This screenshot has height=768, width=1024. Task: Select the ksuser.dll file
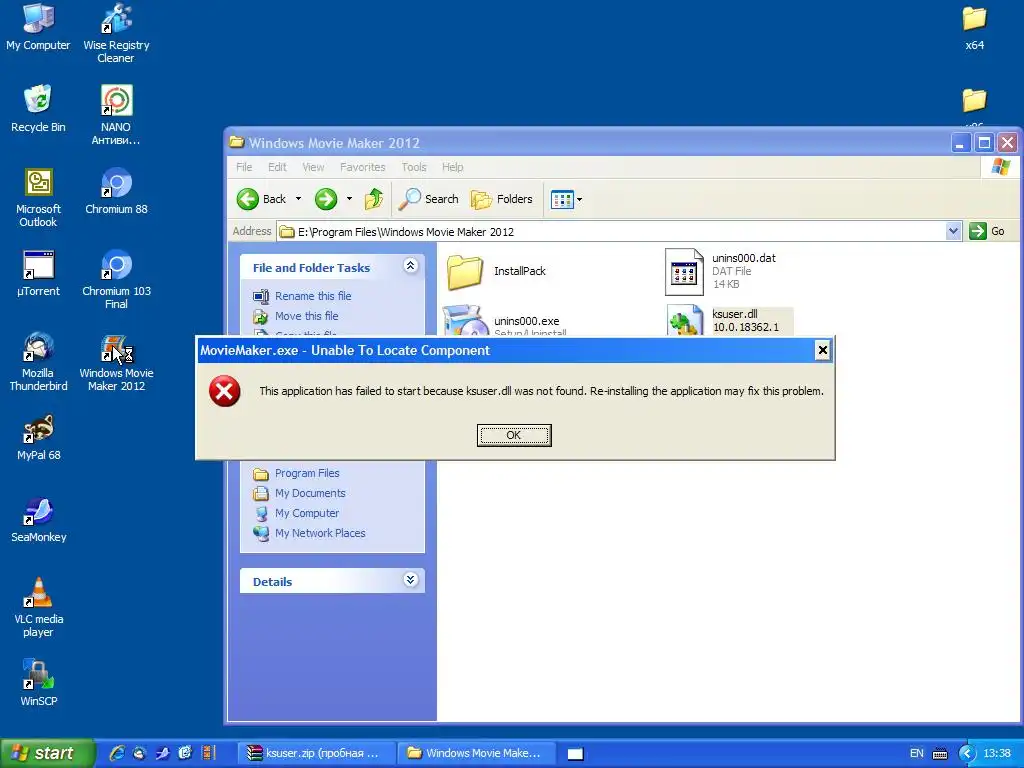tap(730, 321)
